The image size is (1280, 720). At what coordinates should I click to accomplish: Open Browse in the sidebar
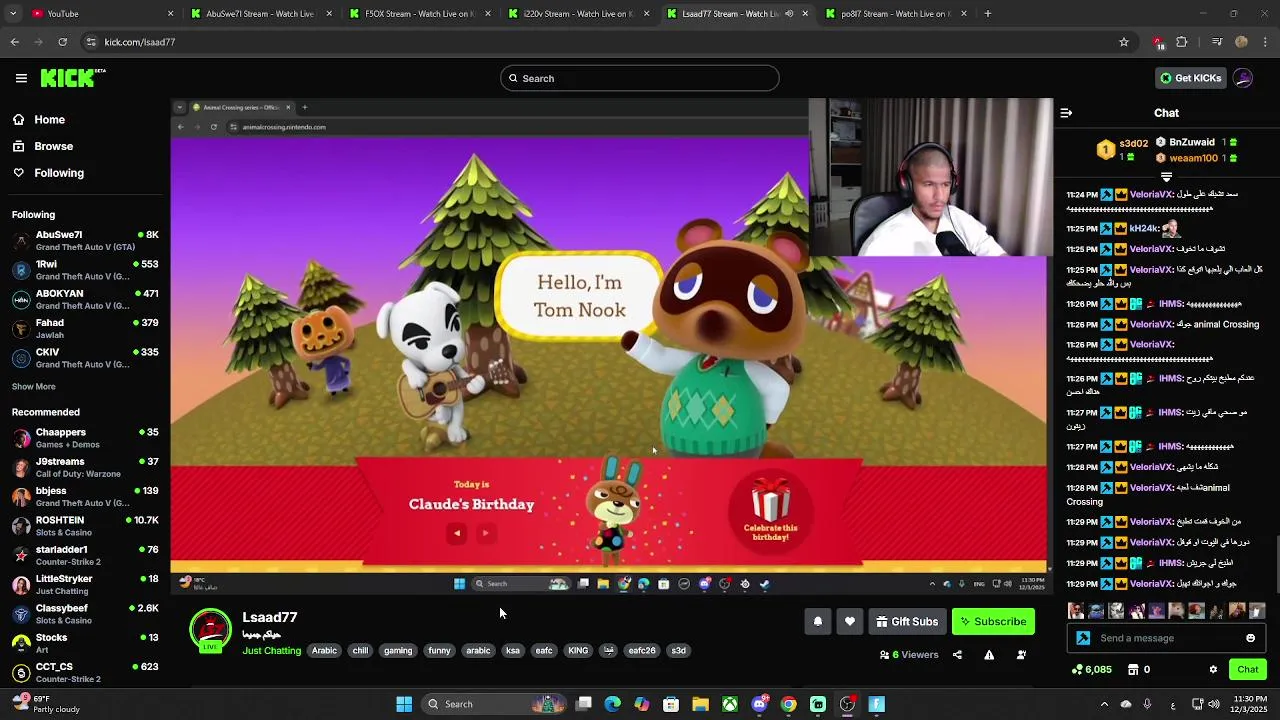point(53,146)
